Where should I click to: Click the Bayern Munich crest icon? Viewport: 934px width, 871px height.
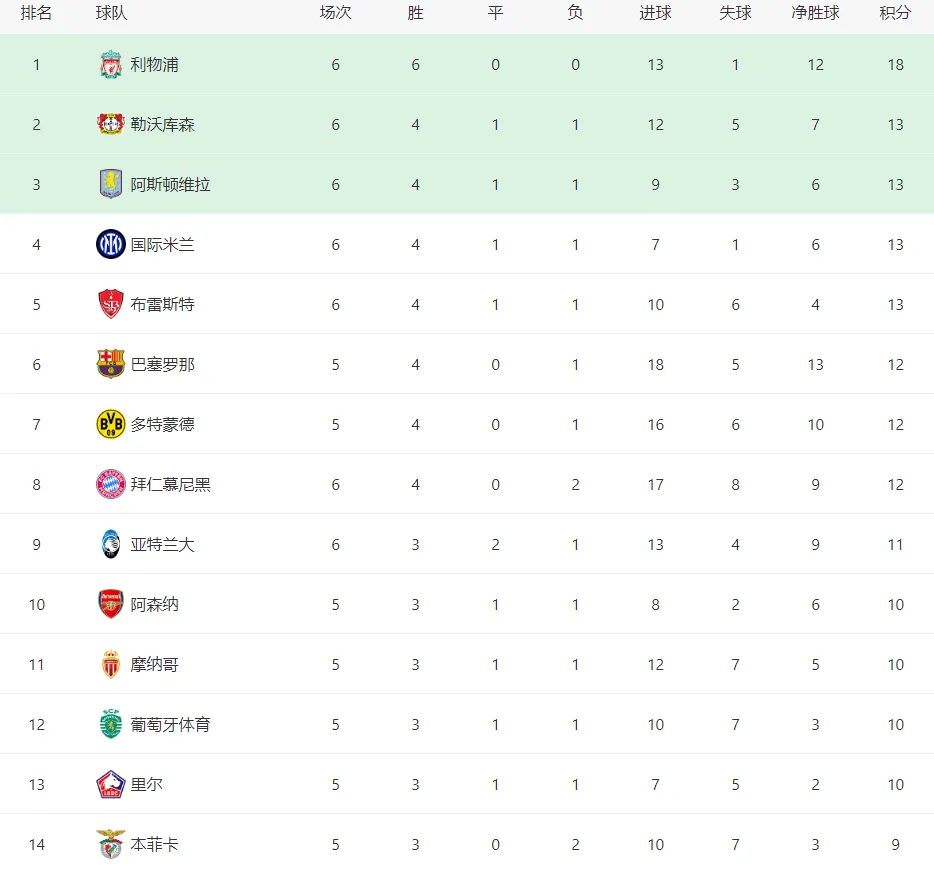click(x=111, y=484)
